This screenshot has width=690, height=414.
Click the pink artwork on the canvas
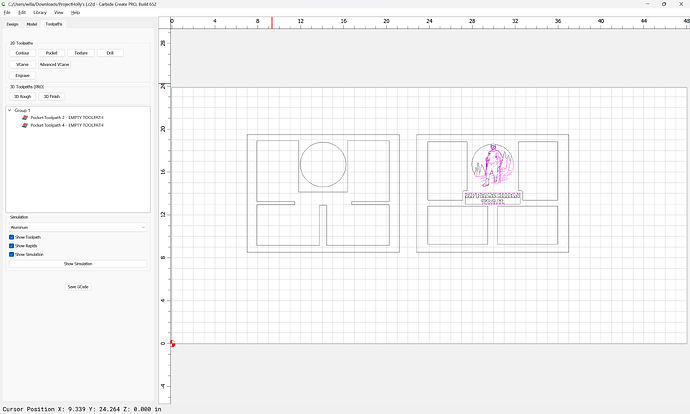click(493, 170)
